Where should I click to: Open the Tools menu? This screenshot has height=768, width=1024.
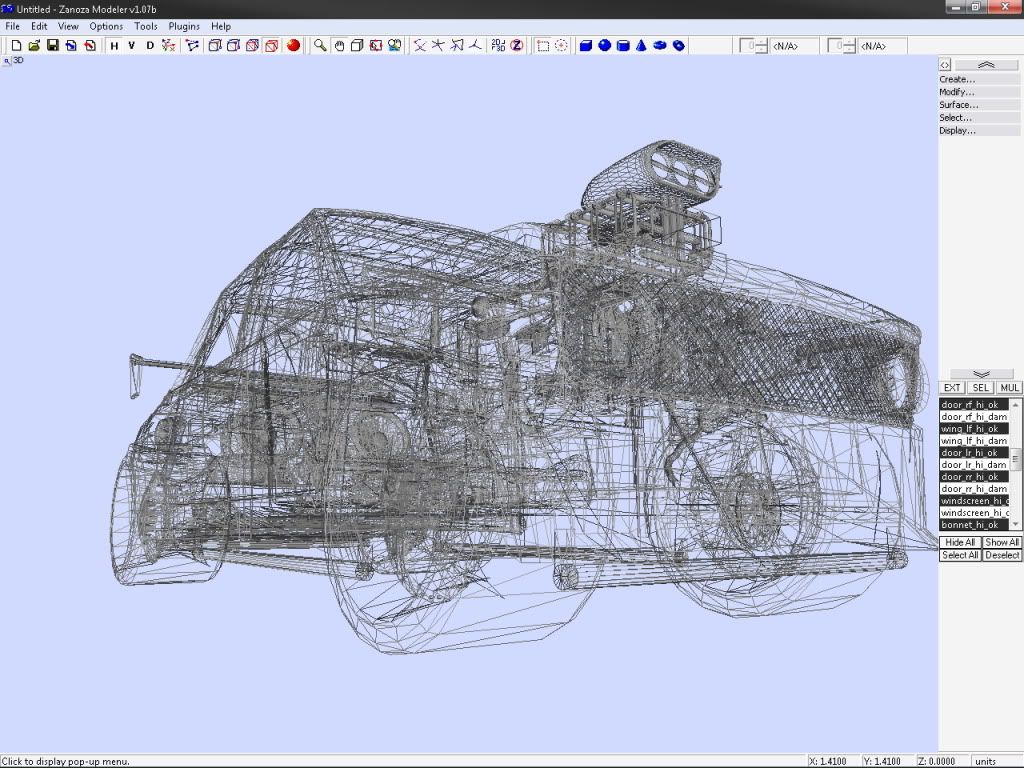coord(146,26)
